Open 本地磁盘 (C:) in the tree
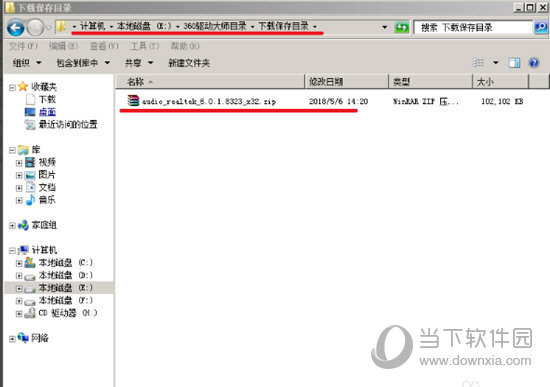 pyautogui.click(x=66, y=262)
